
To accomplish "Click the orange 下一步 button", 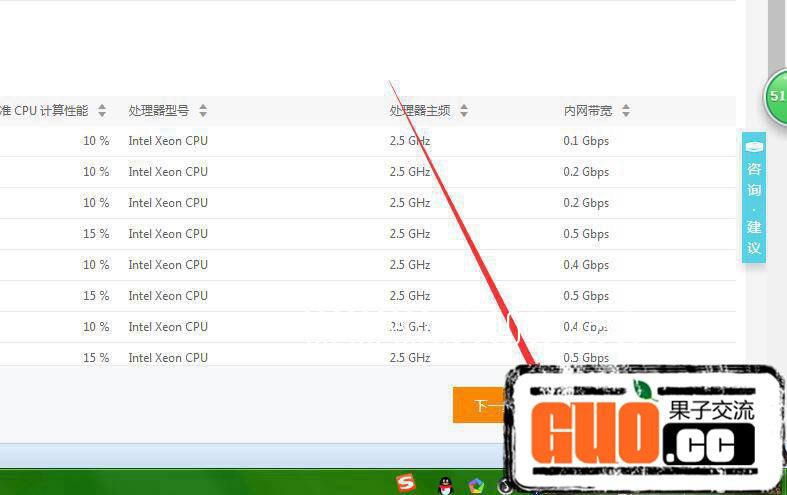I will [x=480, y=405].
